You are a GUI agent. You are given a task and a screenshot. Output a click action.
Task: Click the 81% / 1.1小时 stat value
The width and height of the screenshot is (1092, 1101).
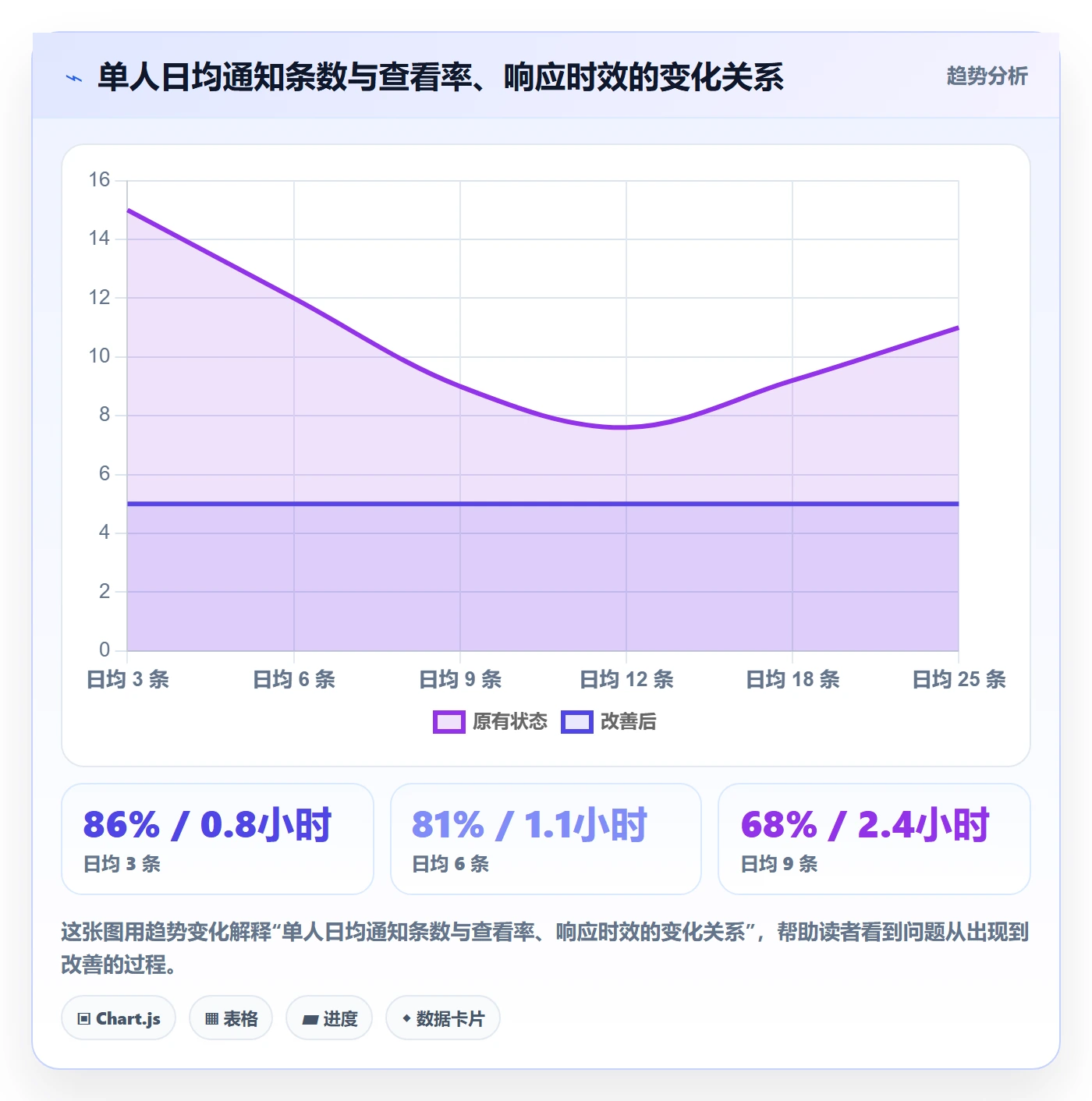click(530, 824)
